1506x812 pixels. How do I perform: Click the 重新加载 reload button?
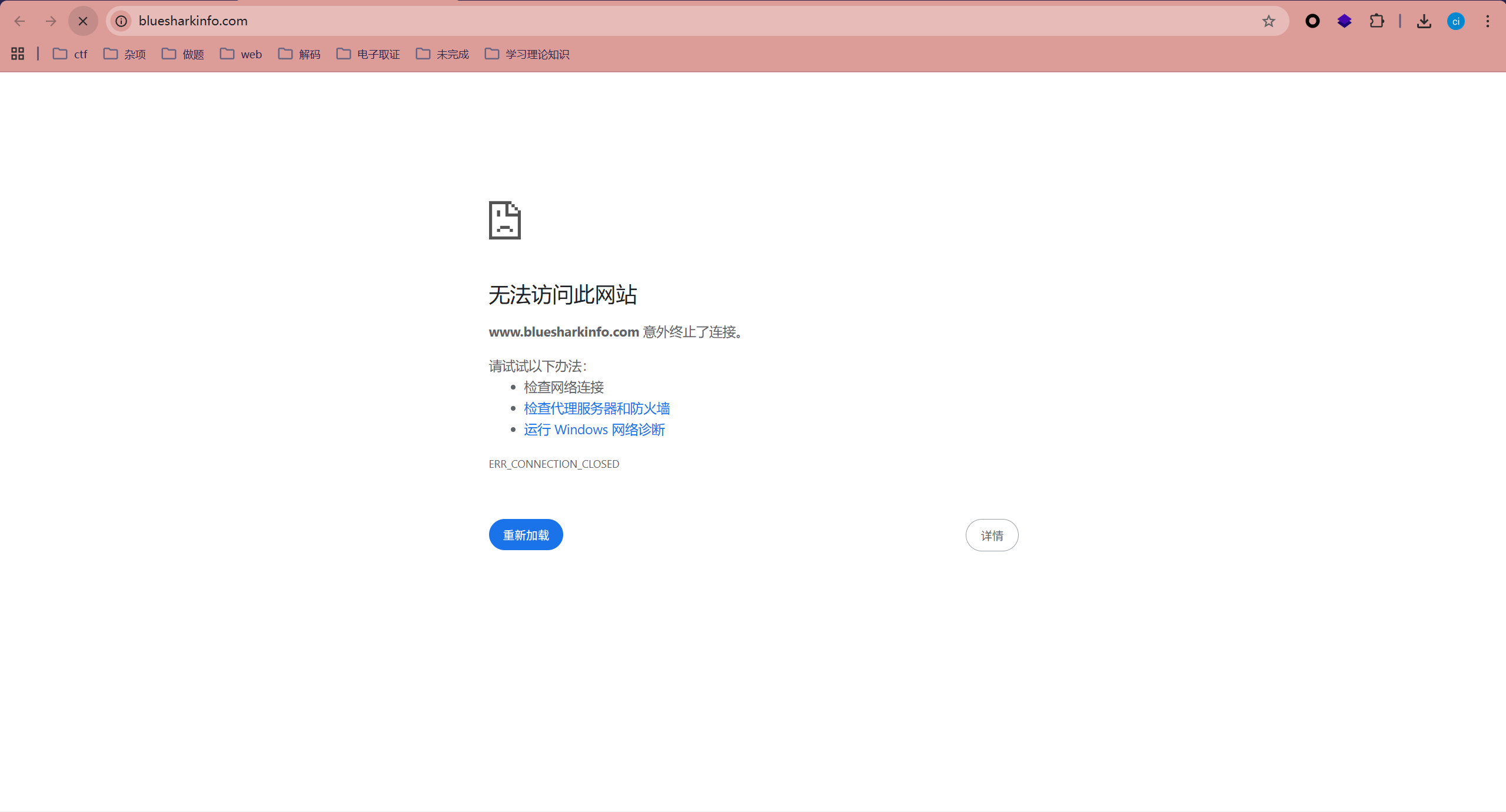(x=526, y=535)
